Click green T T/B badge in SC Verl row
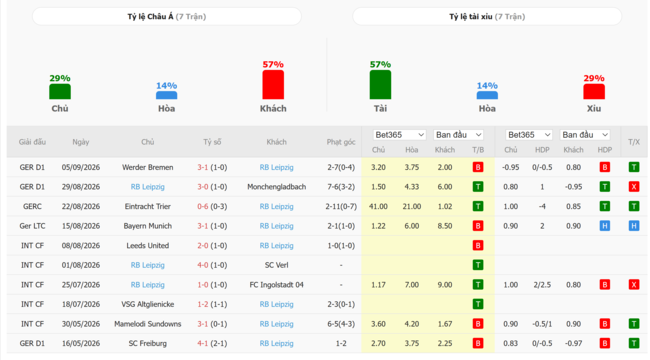The width and height of the screenshot is (650, 360). 478,265
